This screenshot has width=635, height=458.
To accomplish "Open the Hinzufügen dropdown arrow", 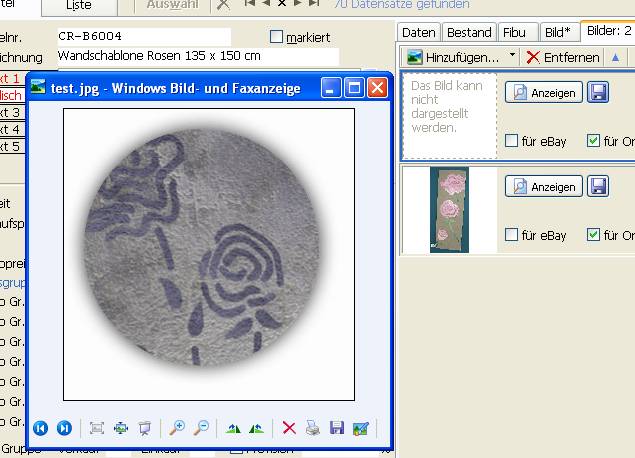I will [512, 55].
